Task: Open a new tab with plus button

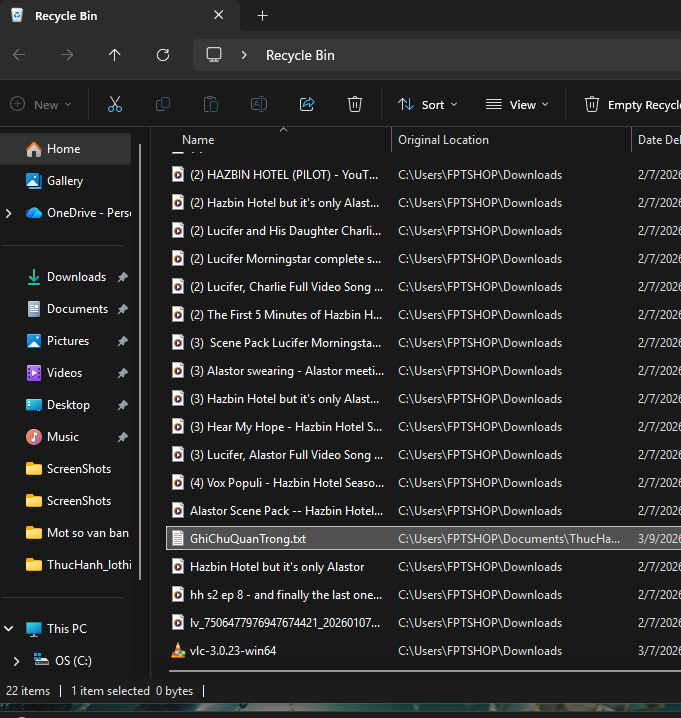Action: [262, 16]
